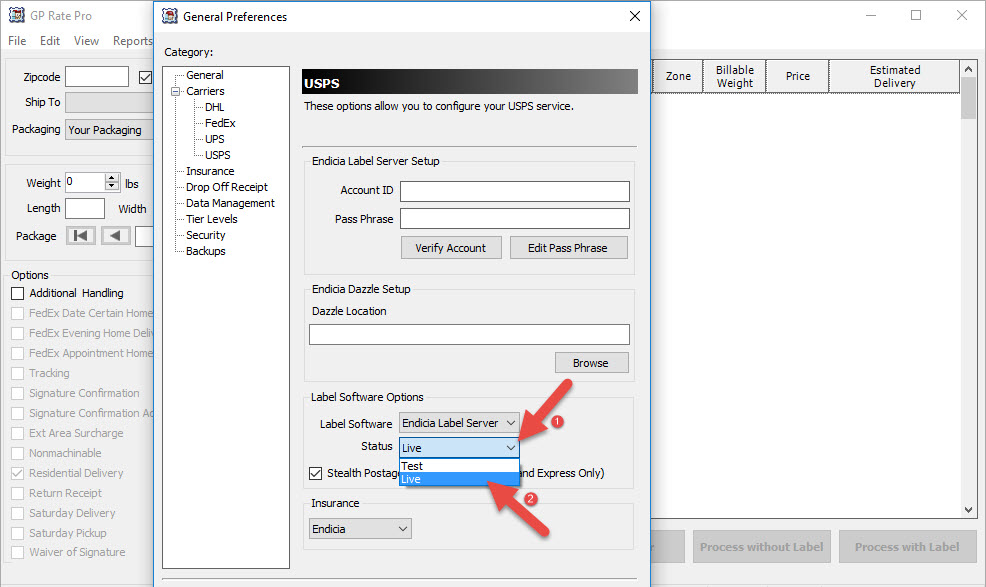Screen dimensions: 986x587
Task: Click the Billable Weight column header
Action: [734, 76]
